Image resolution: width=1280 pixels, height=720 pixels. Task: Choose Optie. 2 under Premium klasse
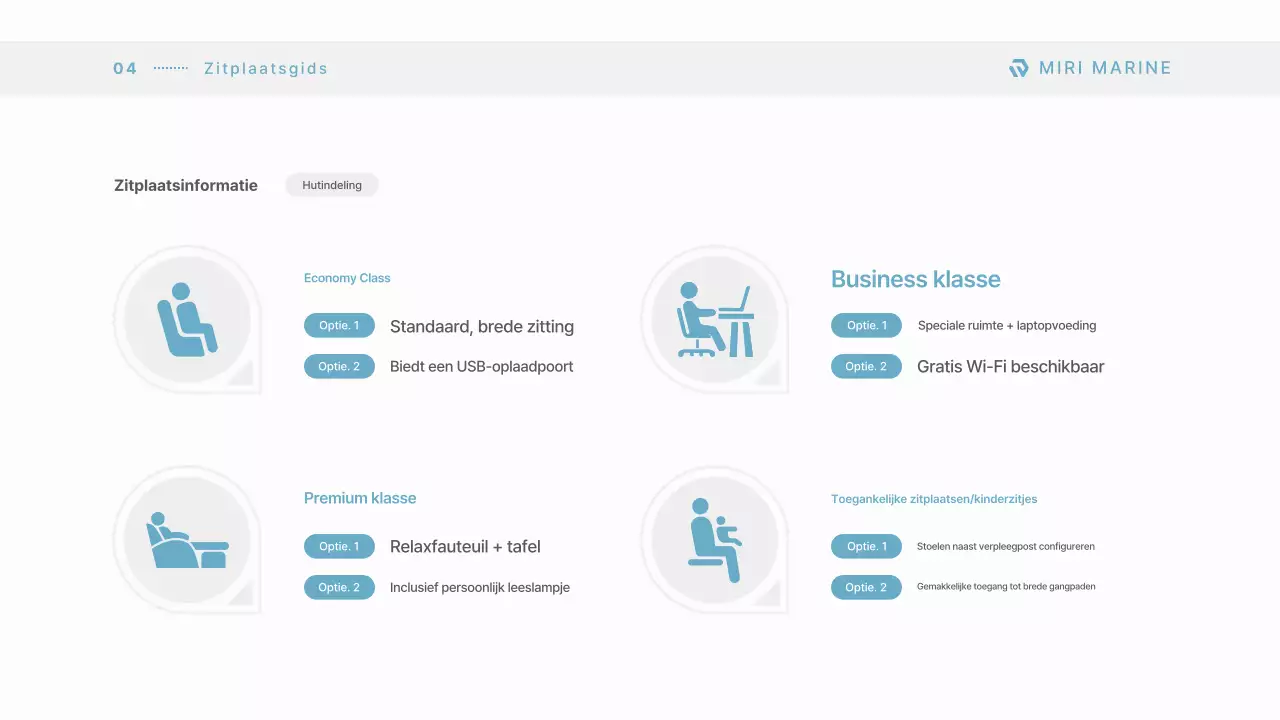(339, 588)
